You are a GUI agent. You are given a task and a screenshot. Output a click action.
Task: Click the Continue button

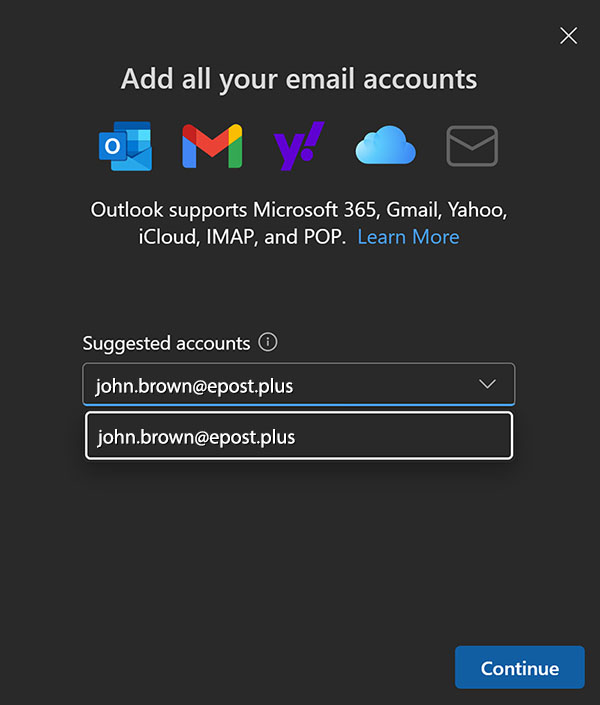point(519,668)
